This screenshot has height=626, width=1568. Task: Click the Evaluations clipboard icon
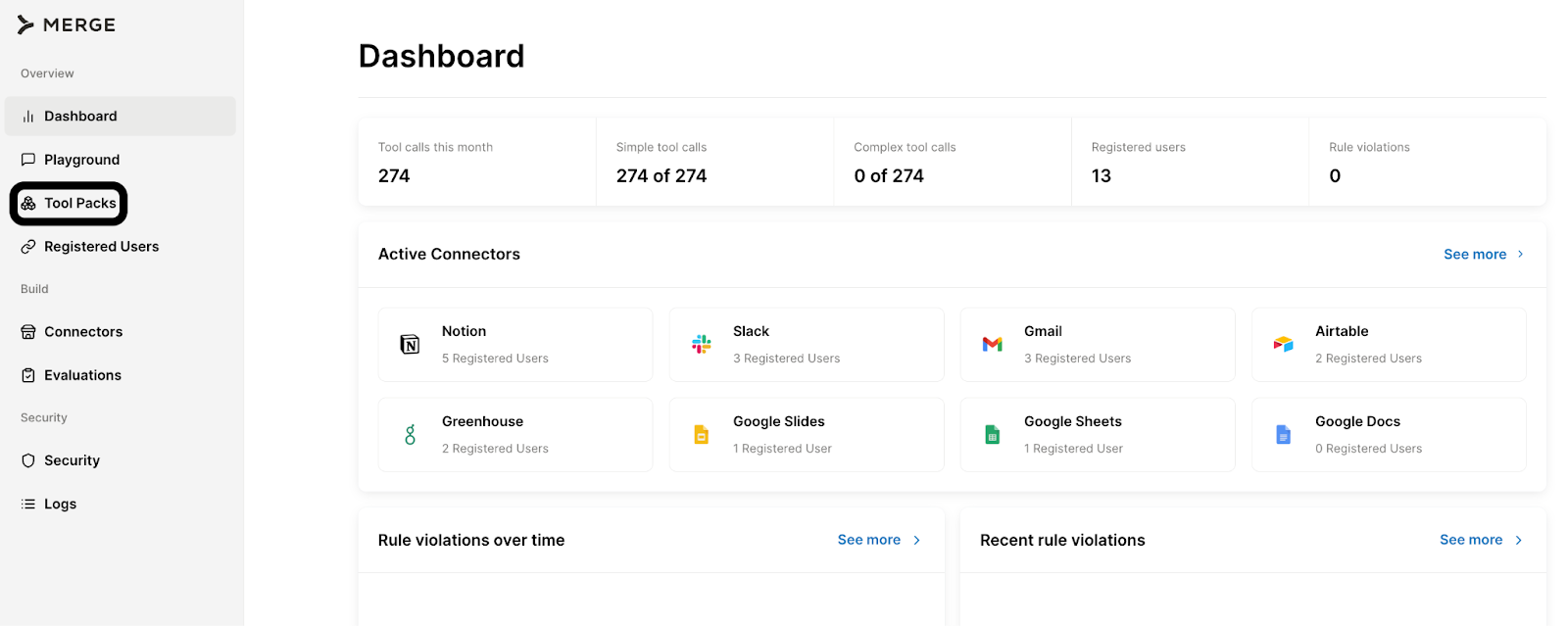tap(28, 375)
